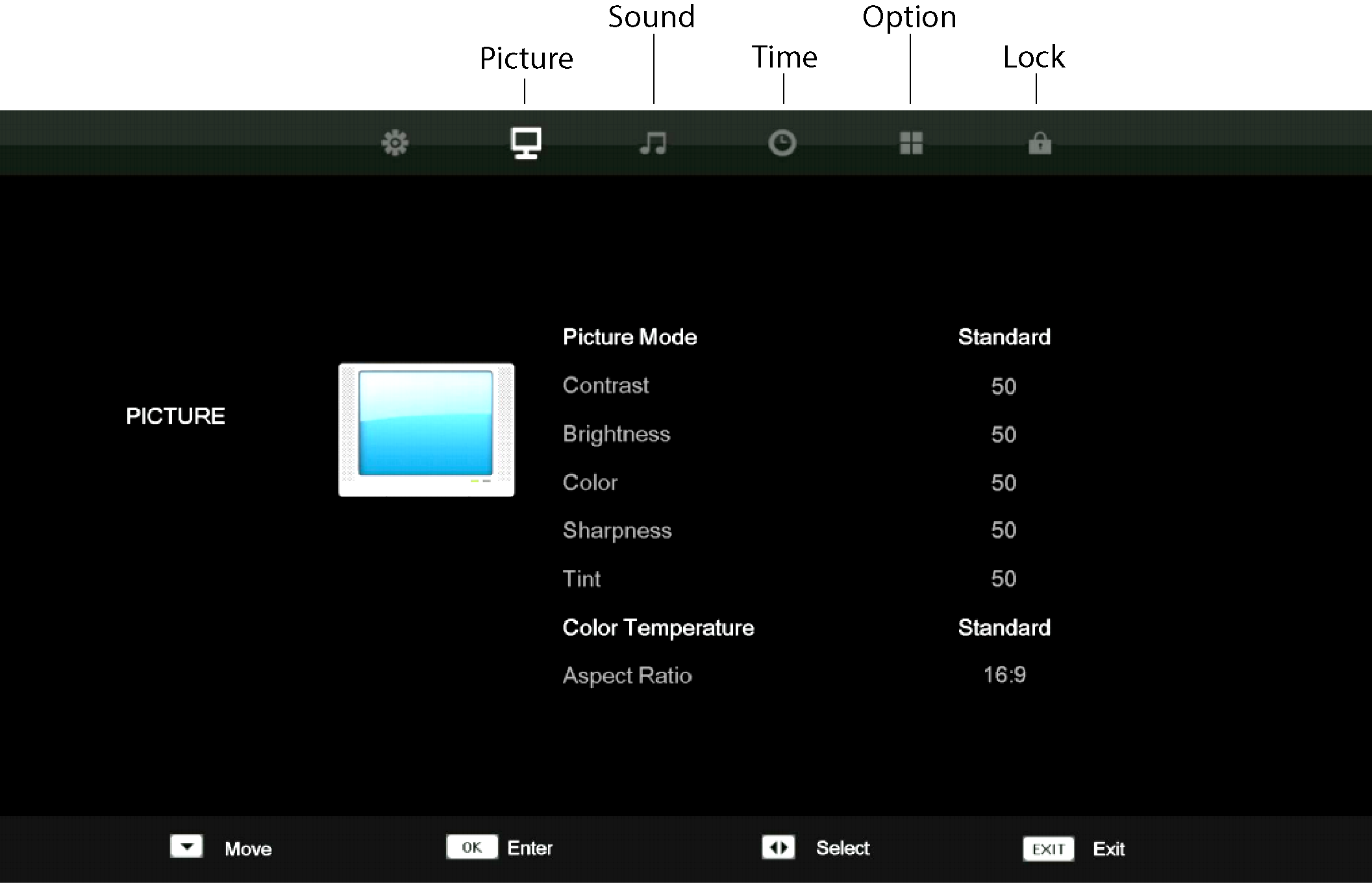
Task: Click the down-arrow Move icon
Action: click(x=186, y=847)
